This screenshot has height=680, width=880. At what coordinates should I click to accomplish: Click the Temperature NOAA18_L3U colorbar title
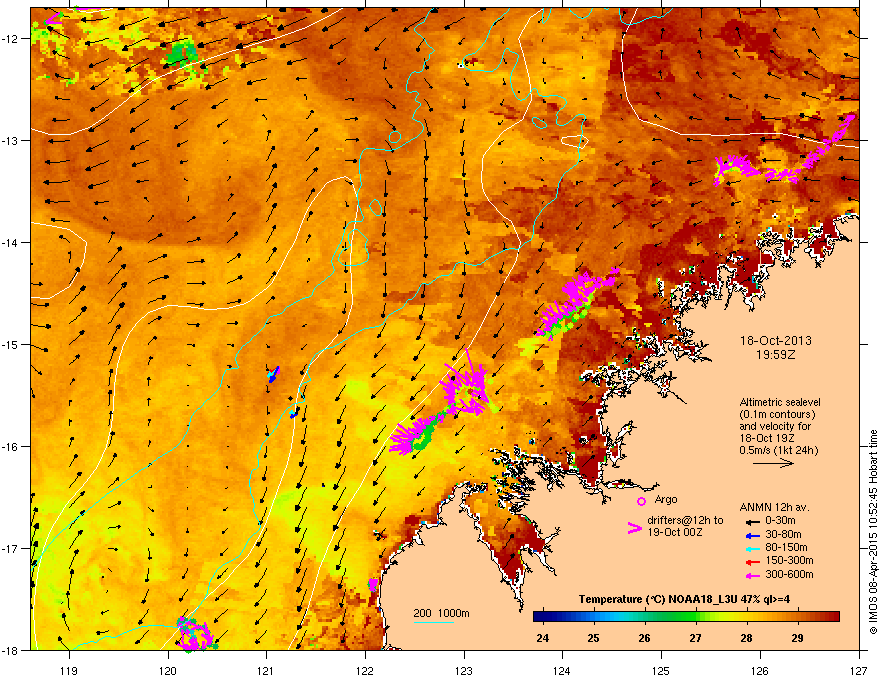(x=684, y=599)
